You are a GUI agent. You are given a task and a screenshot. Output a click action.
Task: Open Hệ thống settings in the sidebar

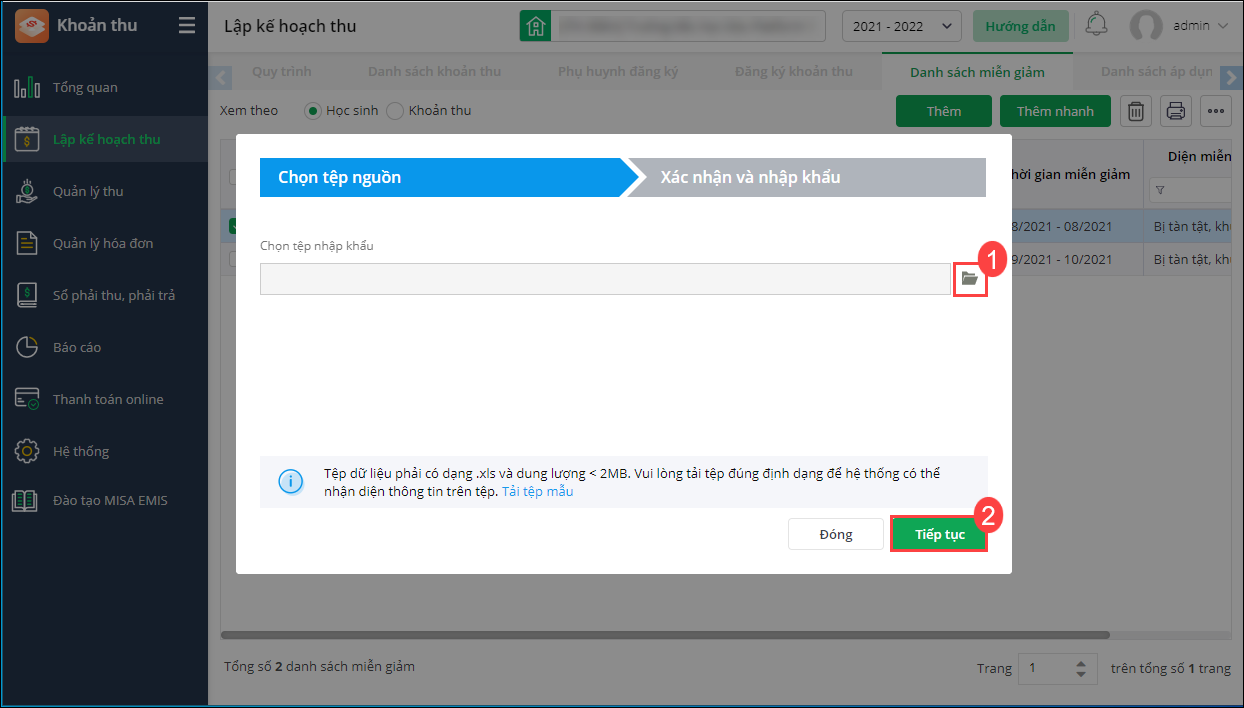pos(104,452)
